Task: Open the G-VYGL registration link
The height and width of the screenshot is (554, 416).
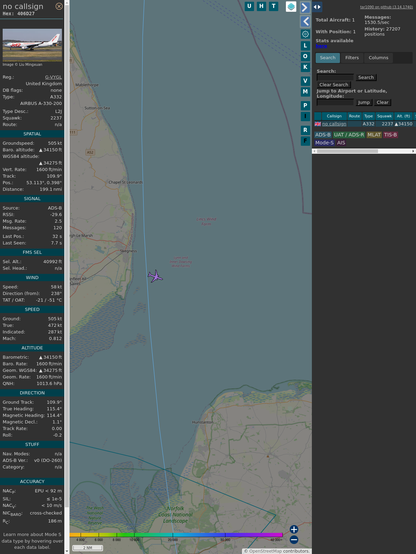Action: point(53,77)
